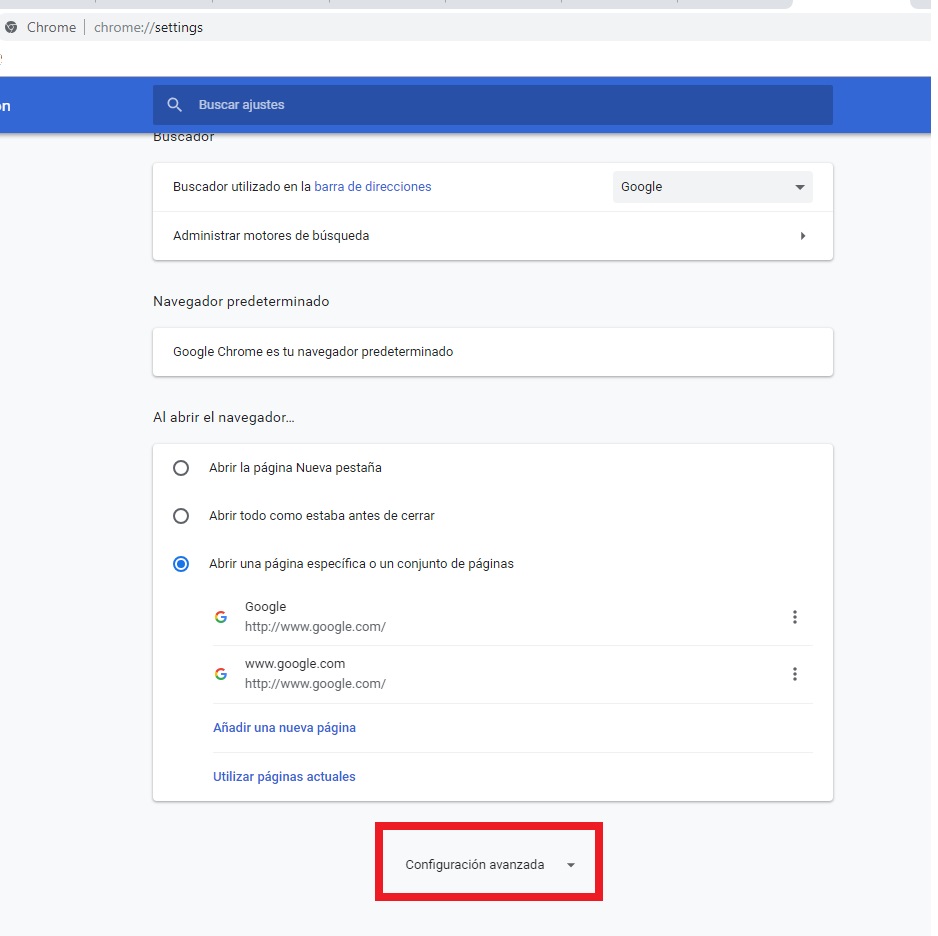Click 'Utilizar páginas actuales' link

point(284,777)
